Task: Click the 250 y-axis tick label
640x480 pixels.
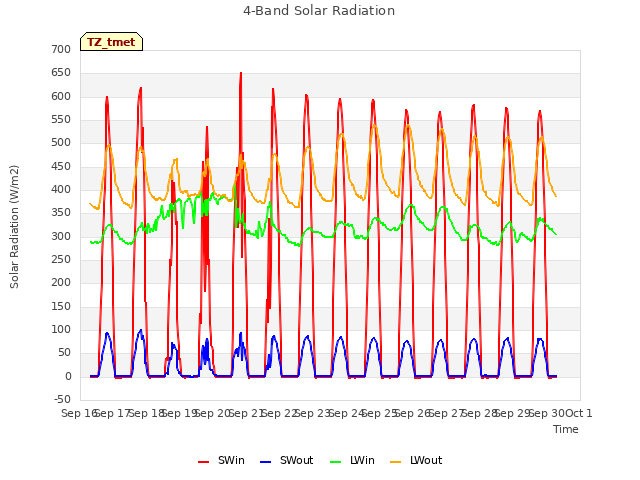Action: pos(61,260)
